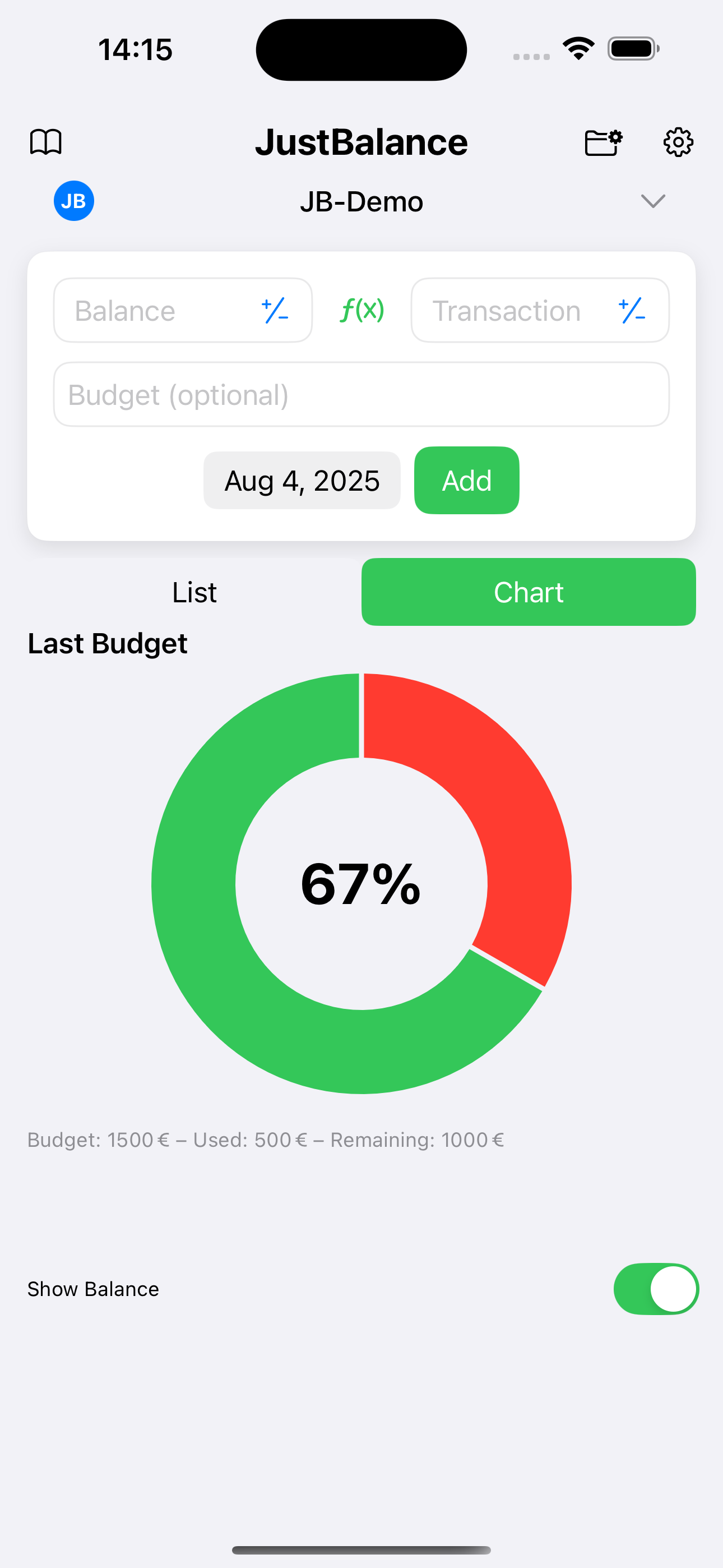Expand the JB-Demo account chevron
The width and height of the screenshot is (723, 1568).
point(653,201)
